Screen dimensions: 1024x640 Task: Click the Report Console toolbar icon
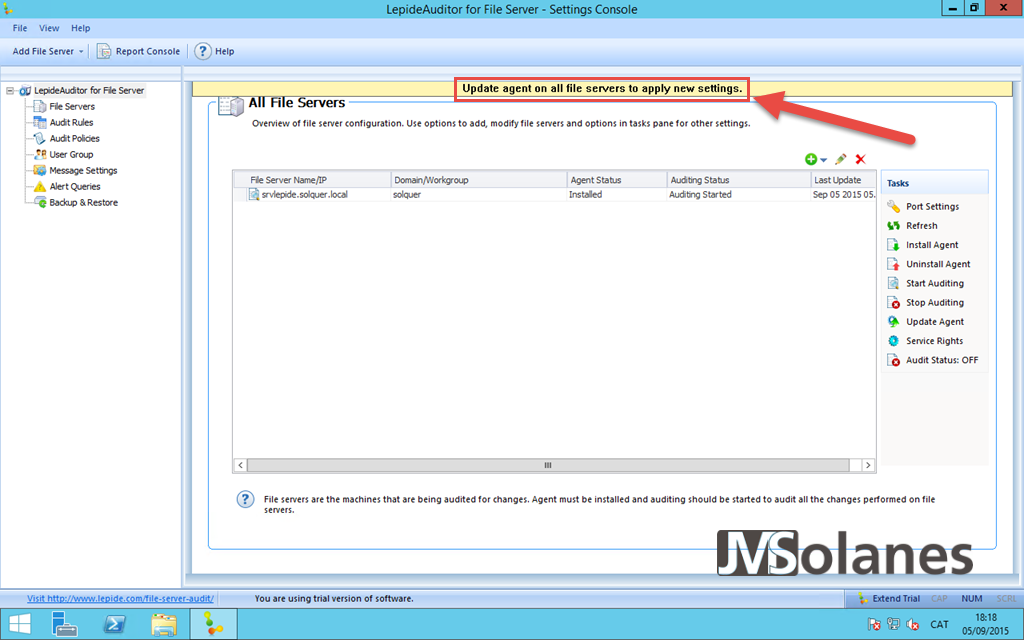pos(104,51)
